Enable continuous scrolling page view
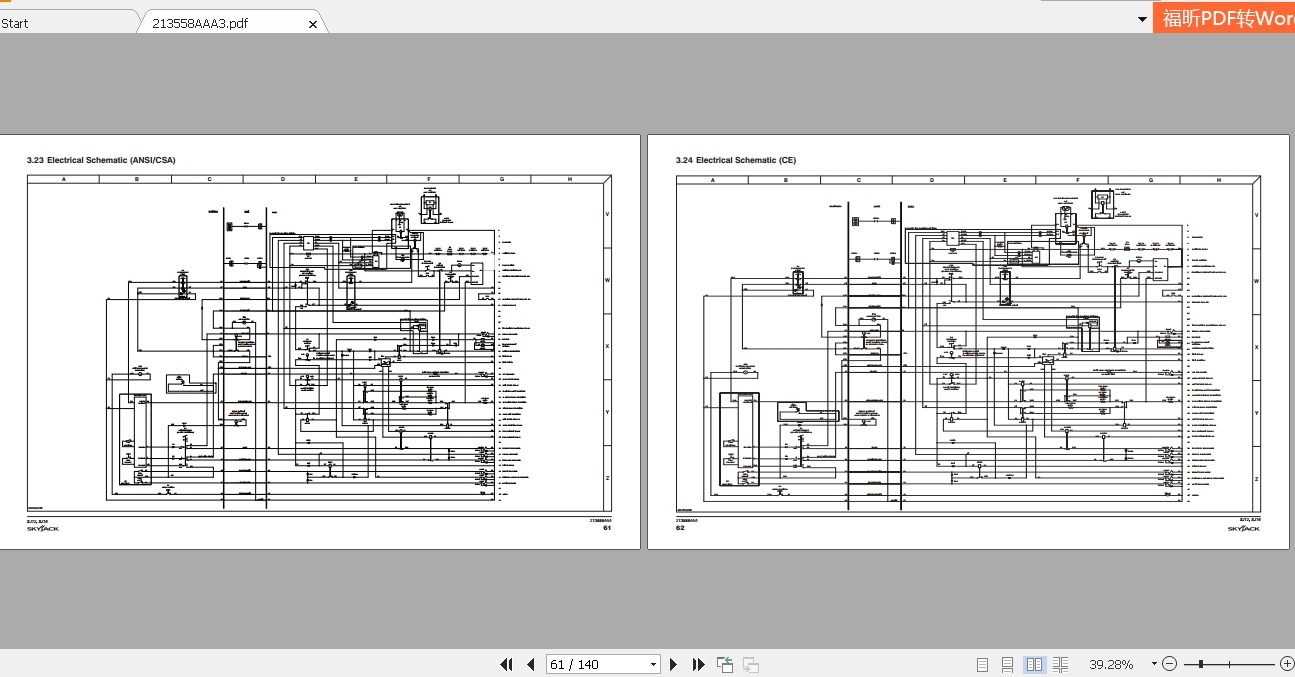Viewport: 1295px width, 677px height. (1007, 664)
